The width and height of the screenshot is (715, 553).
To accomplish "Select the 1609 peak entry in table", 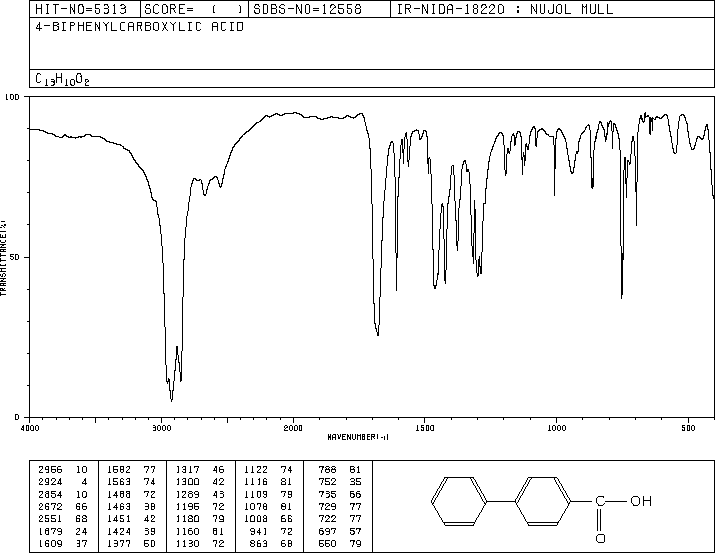I will [63, 543].
